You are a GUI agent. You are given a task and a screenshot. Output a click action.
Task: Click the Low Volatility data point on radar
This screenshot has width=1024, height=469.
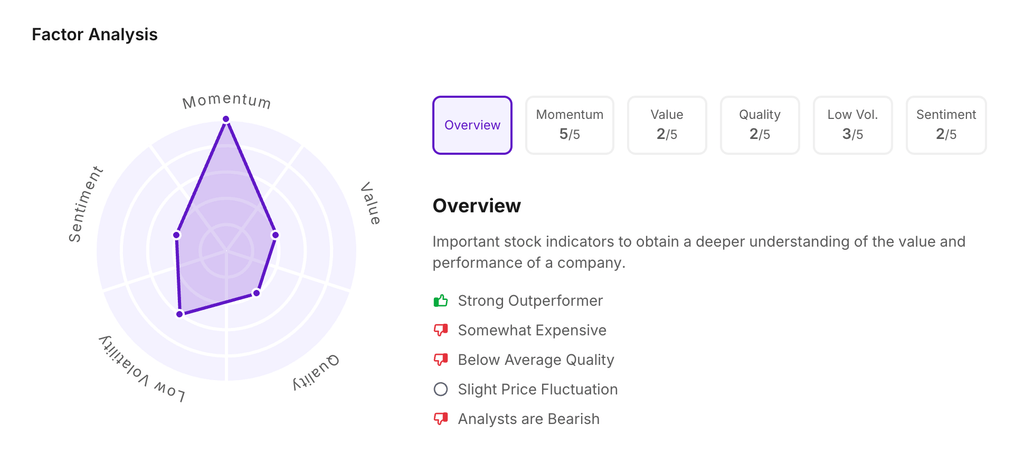point(180,314)
